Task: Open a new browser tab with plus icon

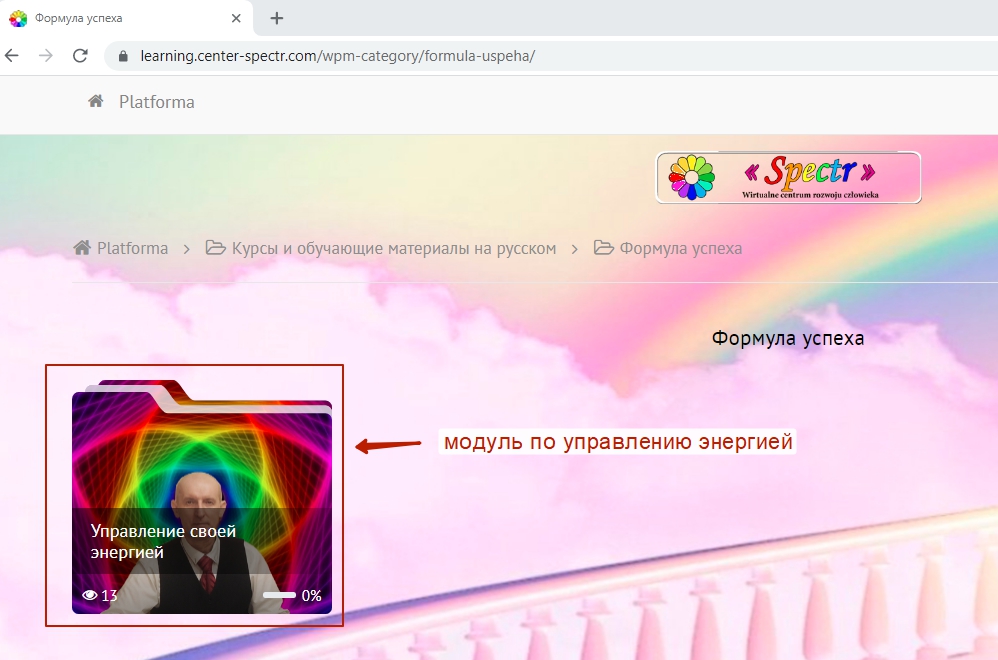Action: [x=276, y=18]
